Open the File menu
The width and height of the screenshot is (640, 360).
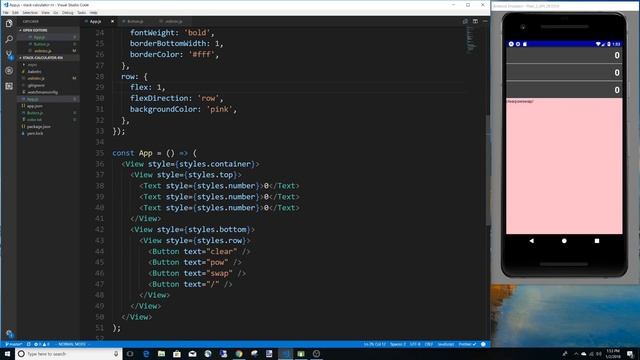click(5, 13)
